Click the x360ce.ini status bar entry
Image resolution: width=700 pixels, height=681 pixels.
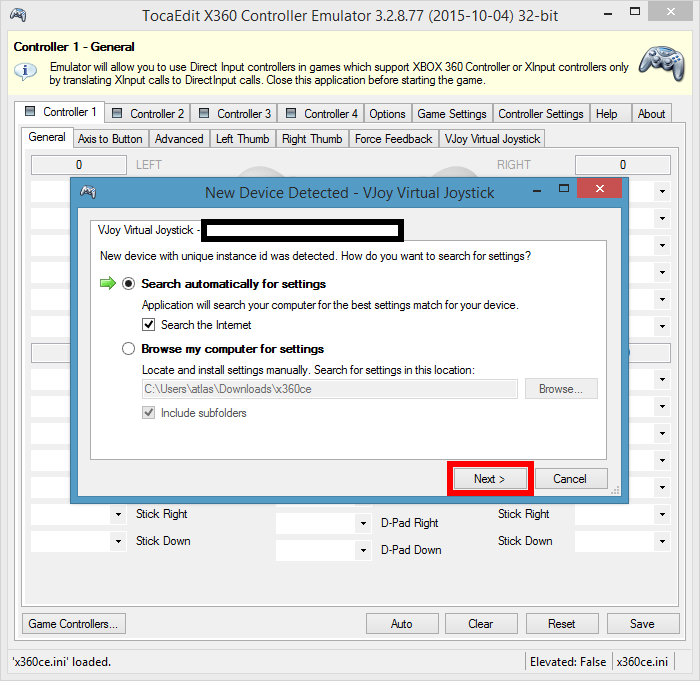[642, 662]
